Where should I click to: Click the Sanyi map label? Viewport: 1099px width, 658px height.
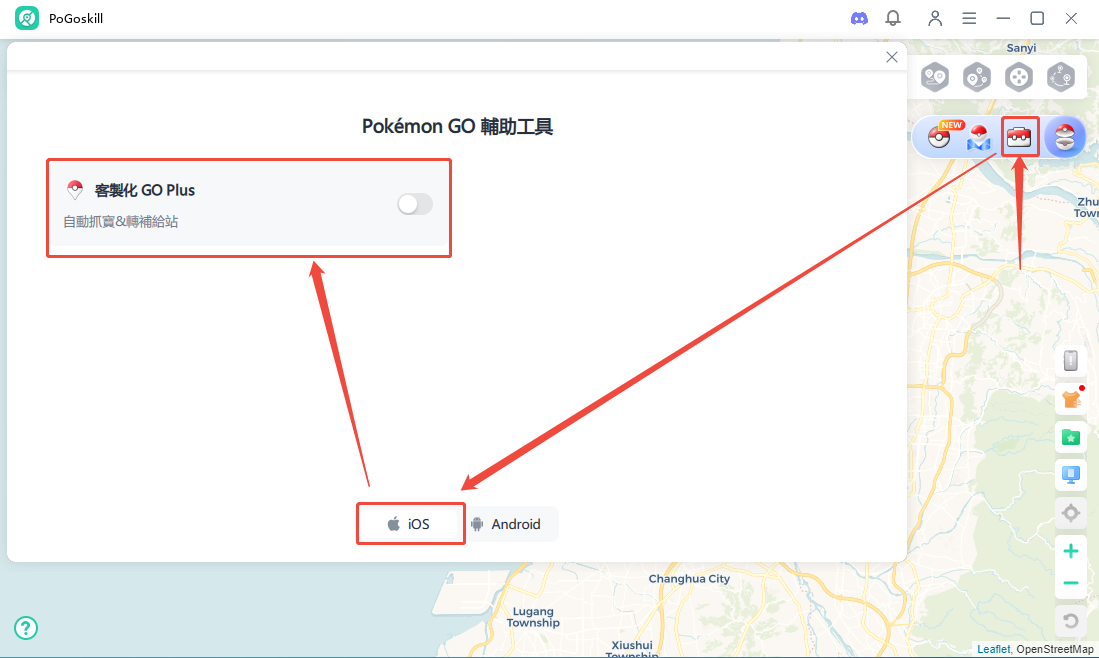click(x=1021, y=48)
